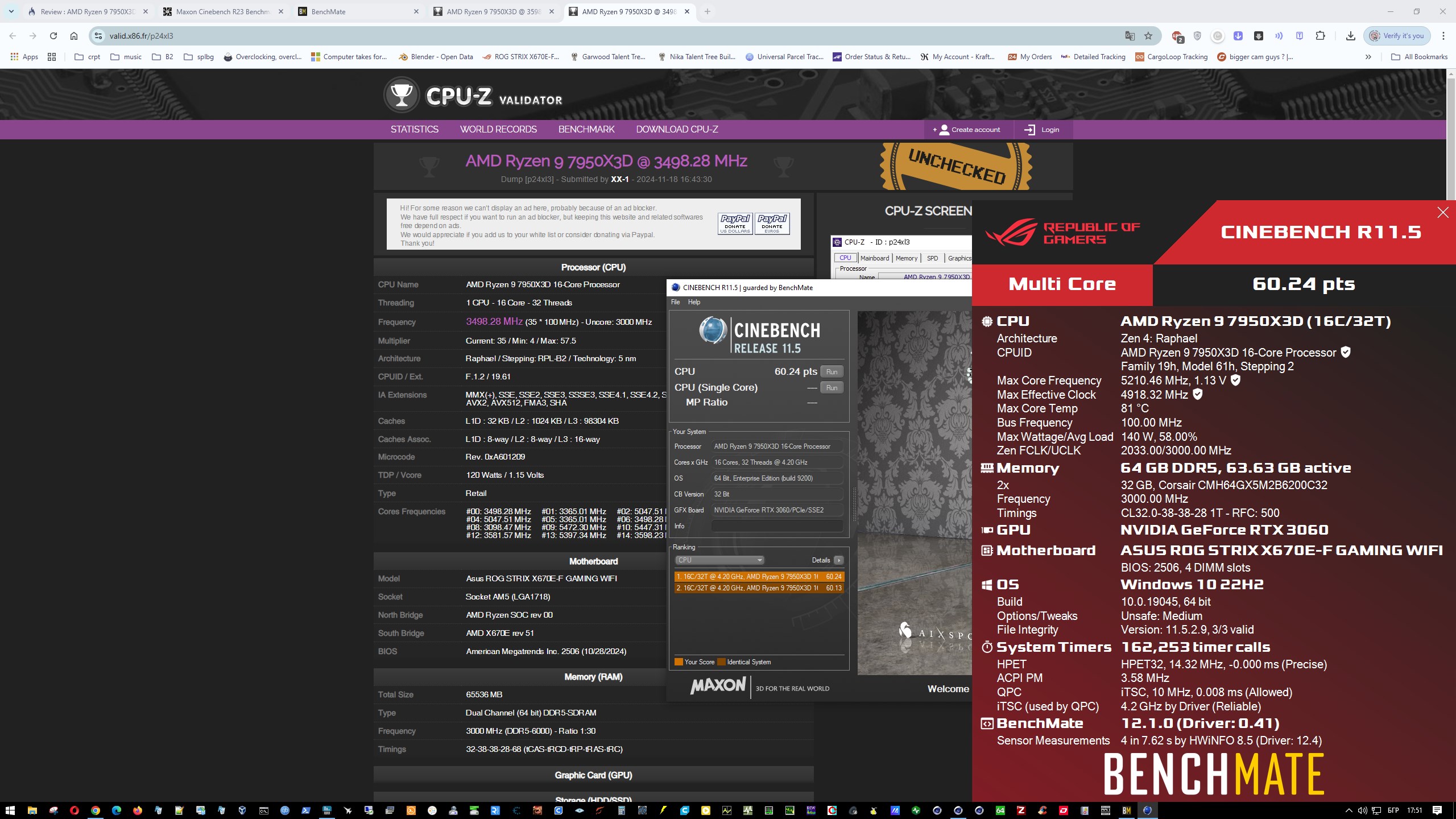1456x819 pixels.
Task: Click the browser back arrow
Action: pos(13,36)
